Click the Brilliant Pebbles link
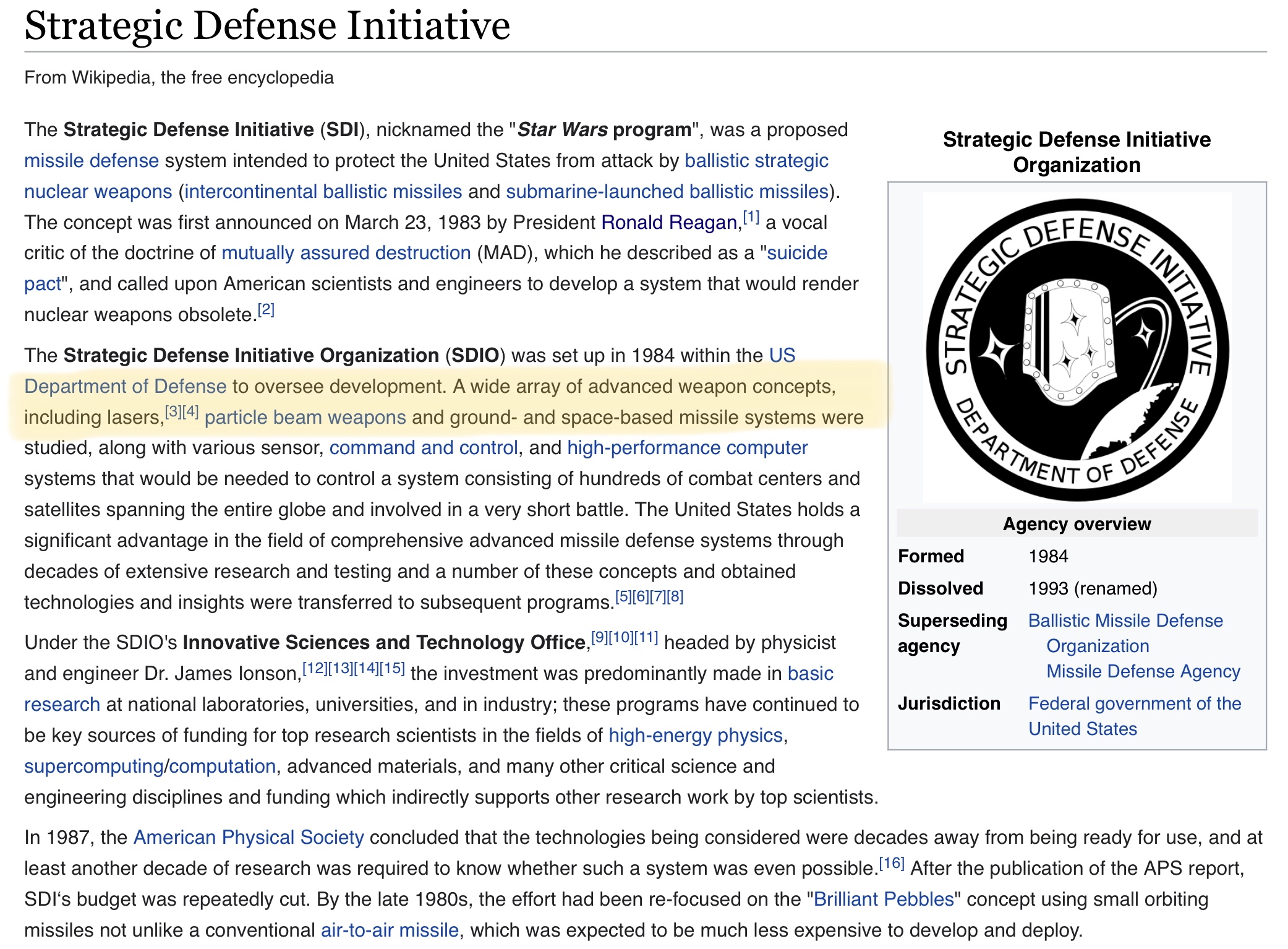1288x949 pixels. (x=884, y=900)
